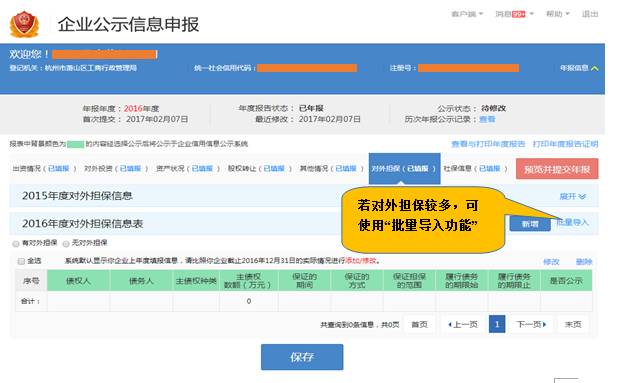Click the 保证的期间 column header

pyautogui.click(x=304, y=281)
